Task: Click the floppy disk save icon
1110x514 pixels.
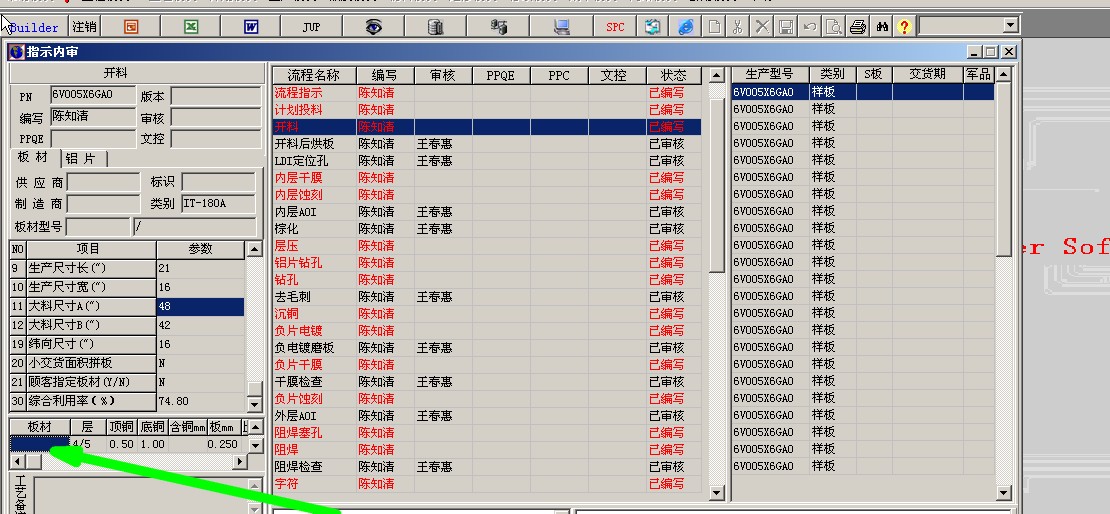Action: (786, 27)
